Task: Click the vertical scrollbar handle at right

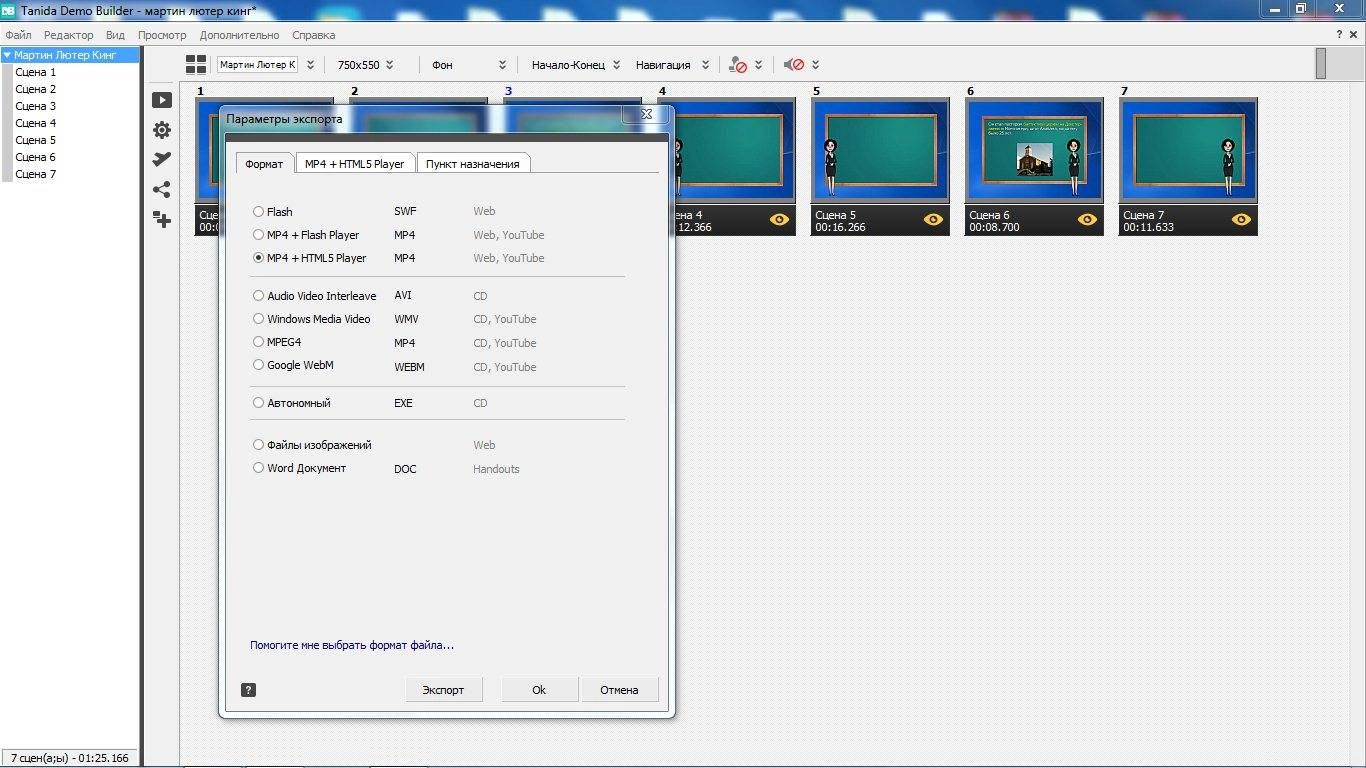Action: 1321,63
